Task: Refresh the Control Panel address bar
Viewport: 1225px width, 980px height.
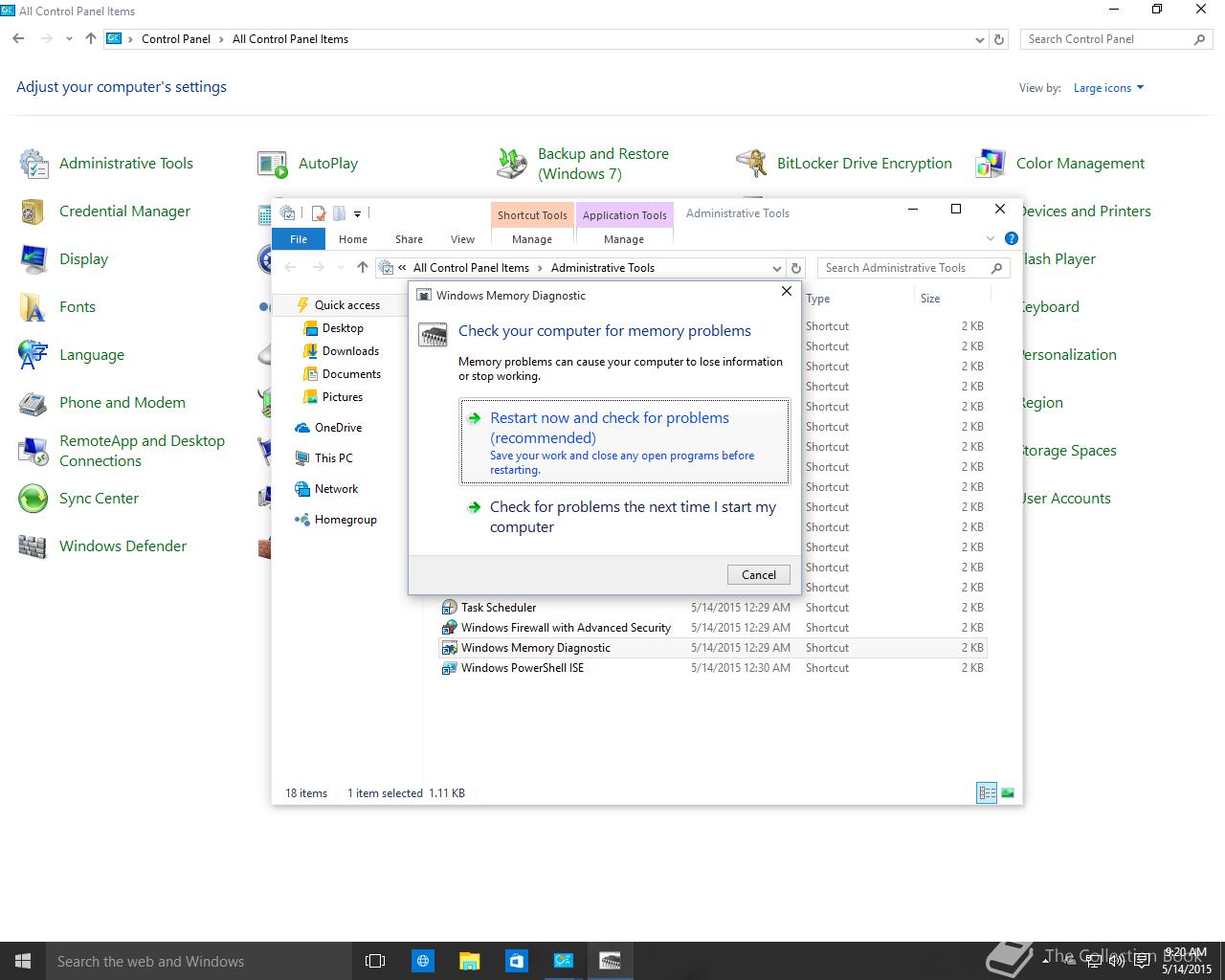Action: coord(999,39)
